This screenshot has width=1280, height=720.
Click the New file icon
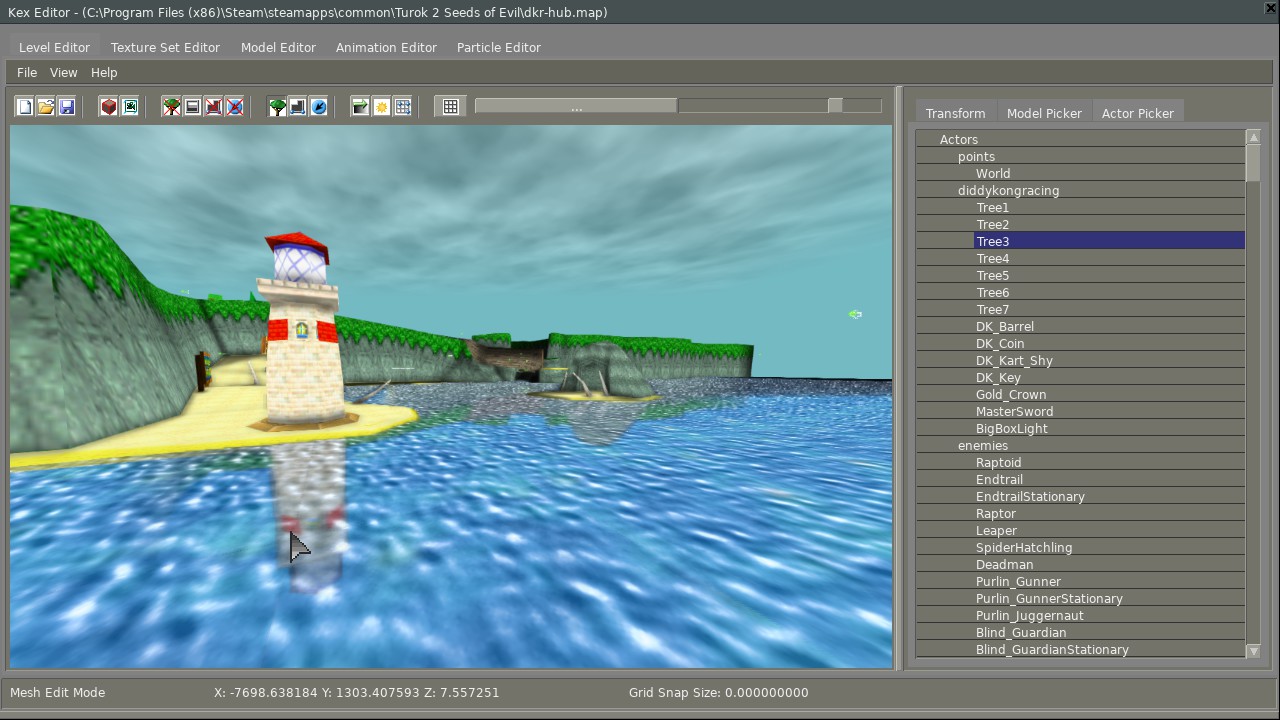coord(25,107)
